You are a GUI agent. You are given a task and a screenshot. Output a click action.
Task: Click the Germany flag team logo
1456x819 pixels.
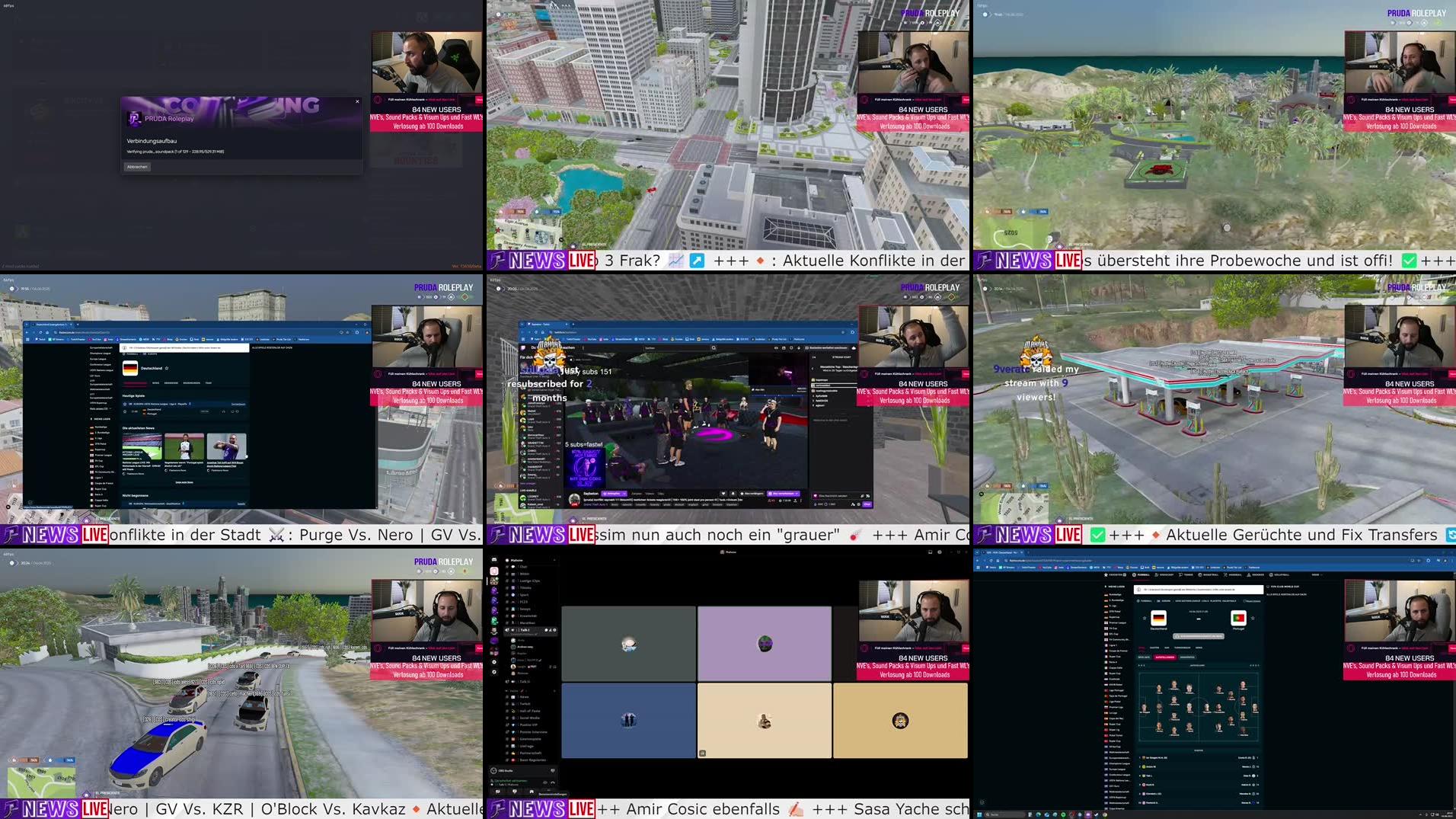coord(1158,618)
